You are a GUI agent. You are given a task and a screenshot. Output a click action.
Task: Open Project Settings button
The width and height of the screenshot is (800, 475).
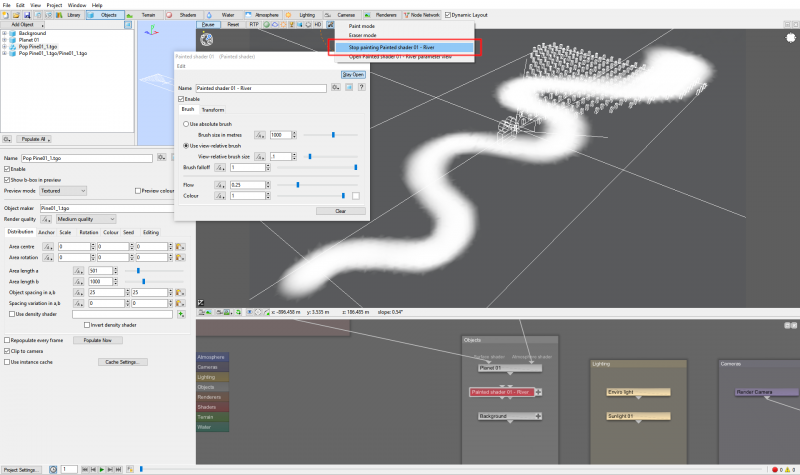[20, 470]
